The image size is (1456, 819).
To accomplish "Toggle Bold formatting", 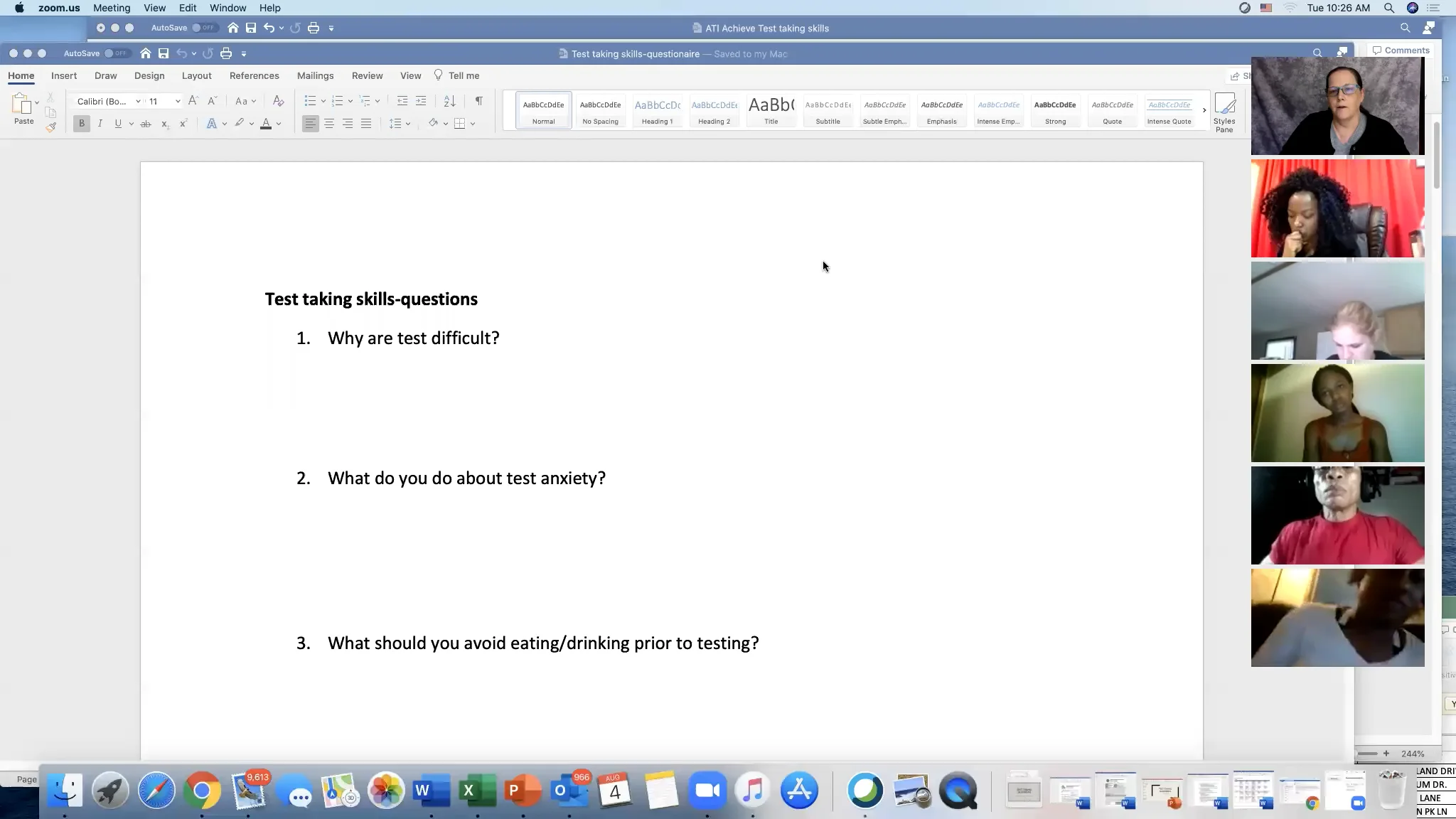I will point(82,124).
